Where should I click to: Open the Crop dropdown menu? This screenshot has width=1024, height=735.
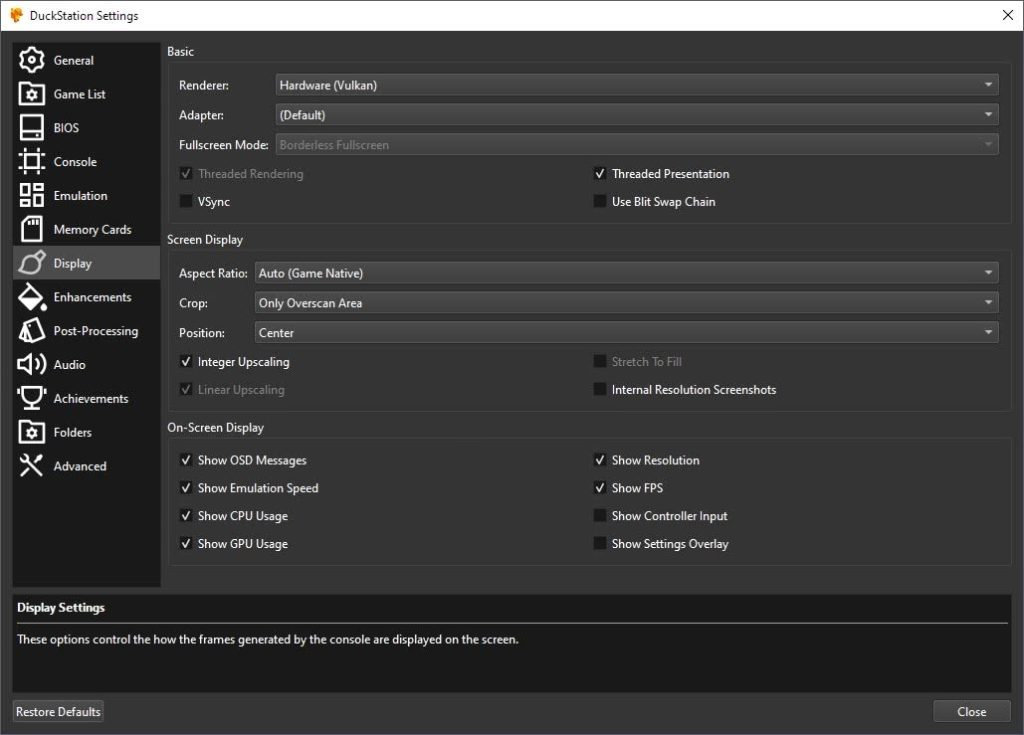[x=626, y=303]
